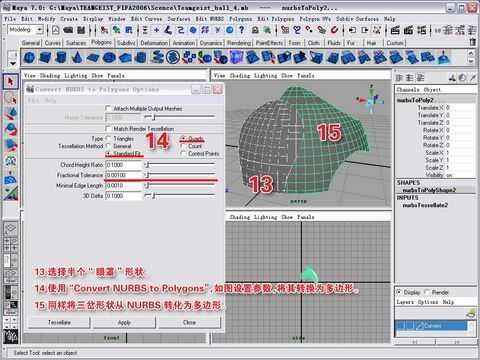Image resolution: width=480 pixels, height=360 pixels.
Task: Click the Chord Height Ratio value field
Action: pyautogui.click(x=123, y=165)
